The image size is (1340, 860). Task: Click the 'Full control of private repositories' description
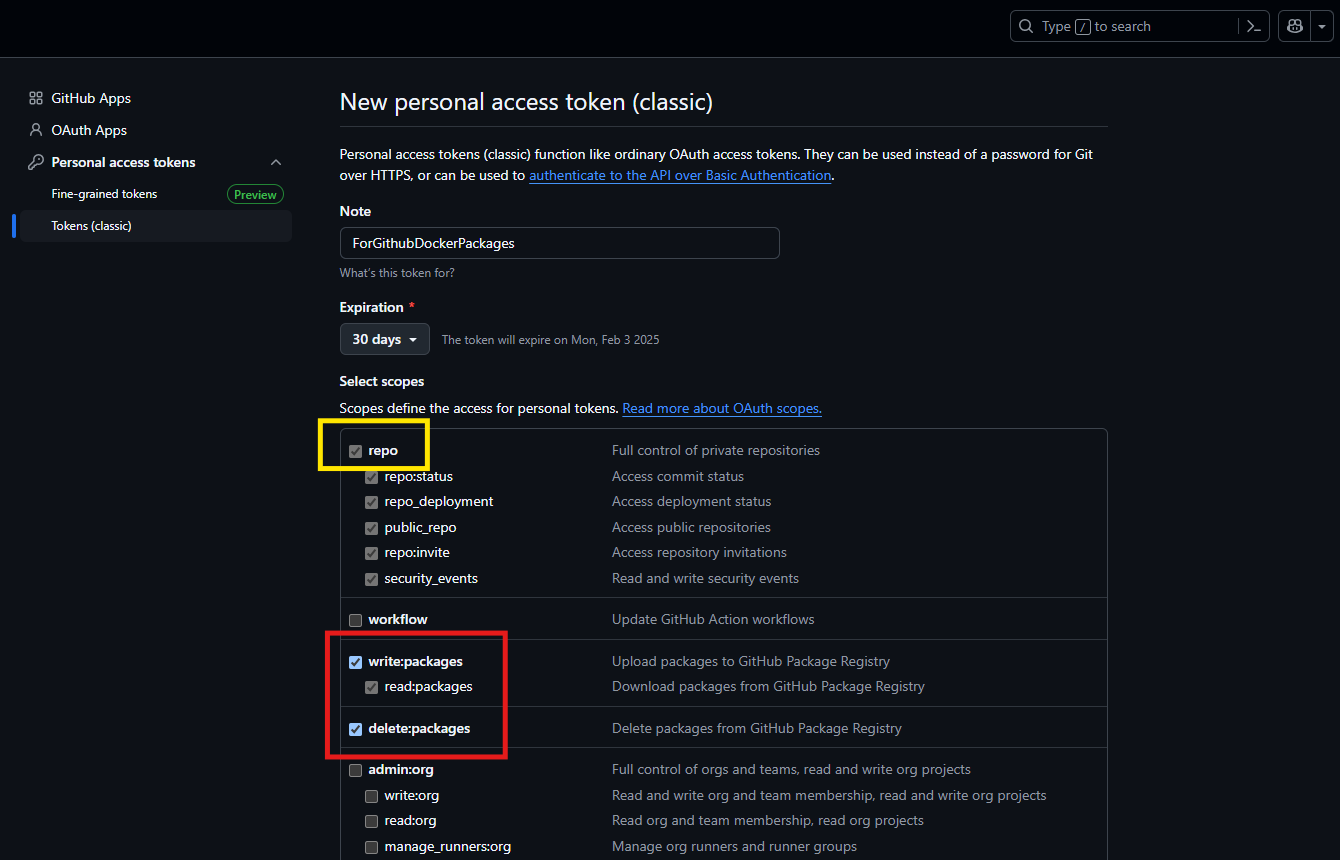(716, 450)
